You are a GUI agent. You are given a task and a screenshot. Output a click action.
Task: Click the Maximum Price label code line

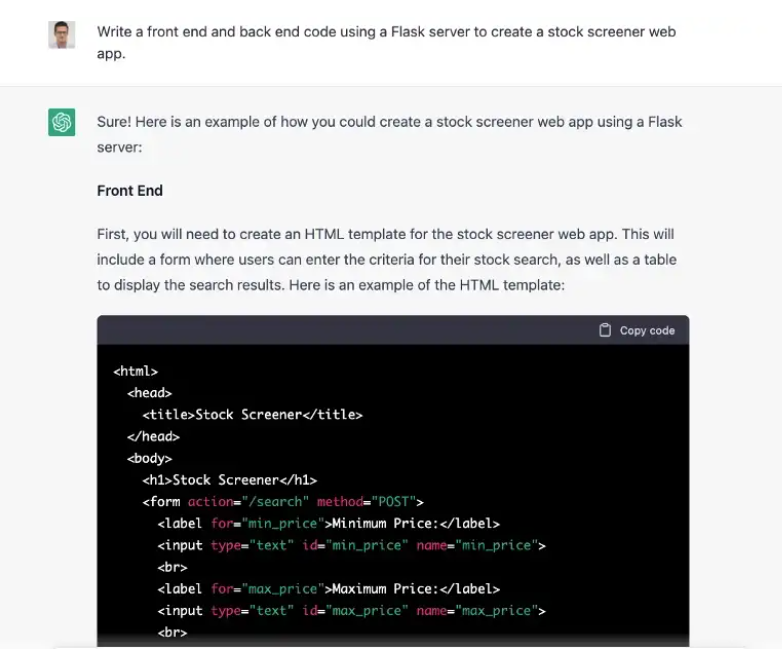click(328, 588)
